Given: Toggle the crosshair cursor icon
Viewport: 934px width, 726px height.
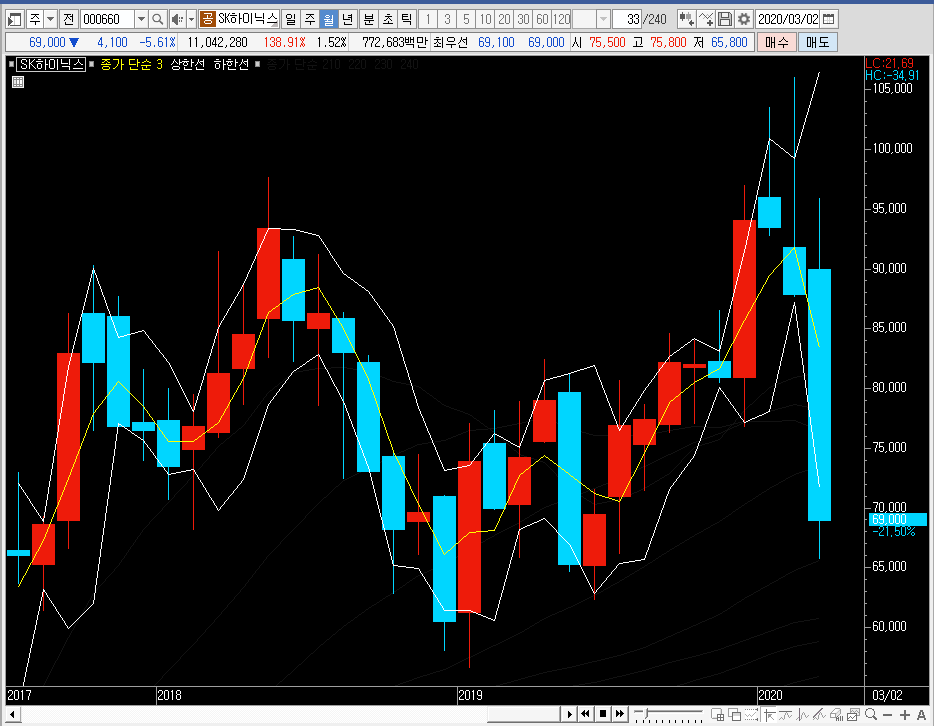Looking at the screenshot, I should 768,714.
